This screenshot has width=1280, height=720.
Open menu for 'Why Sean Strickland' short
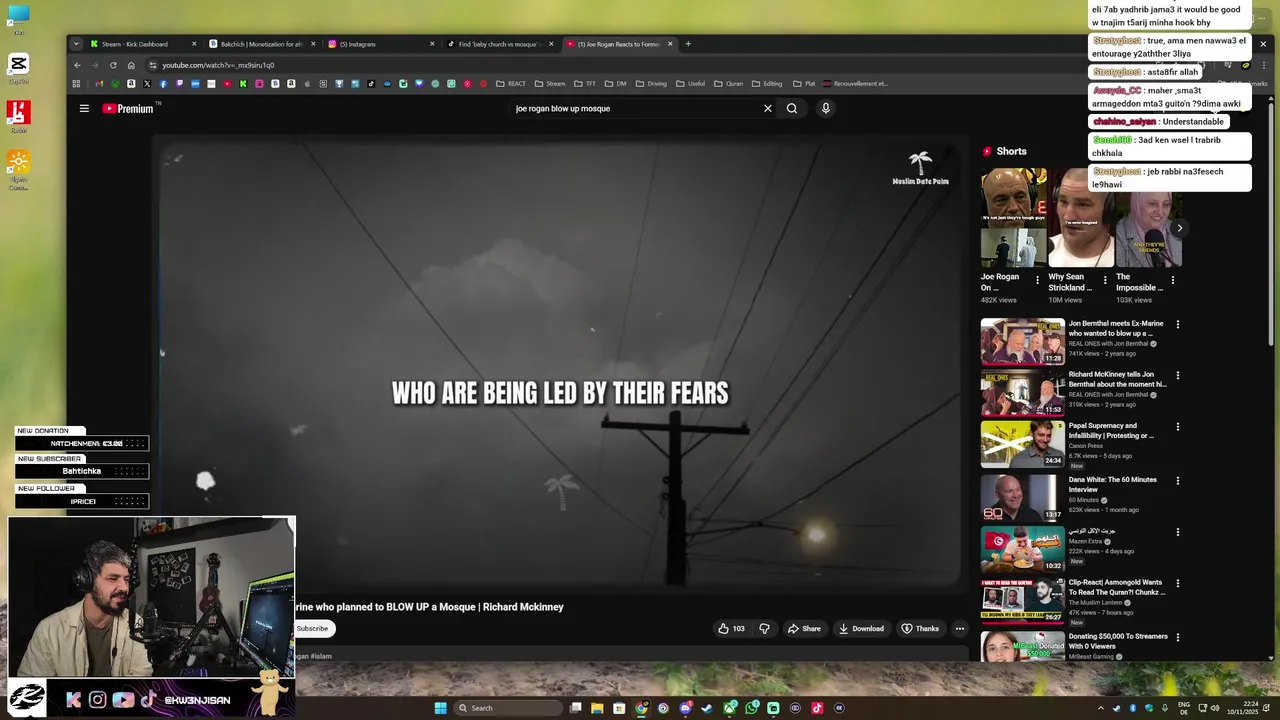click(x=1105, y=281)
